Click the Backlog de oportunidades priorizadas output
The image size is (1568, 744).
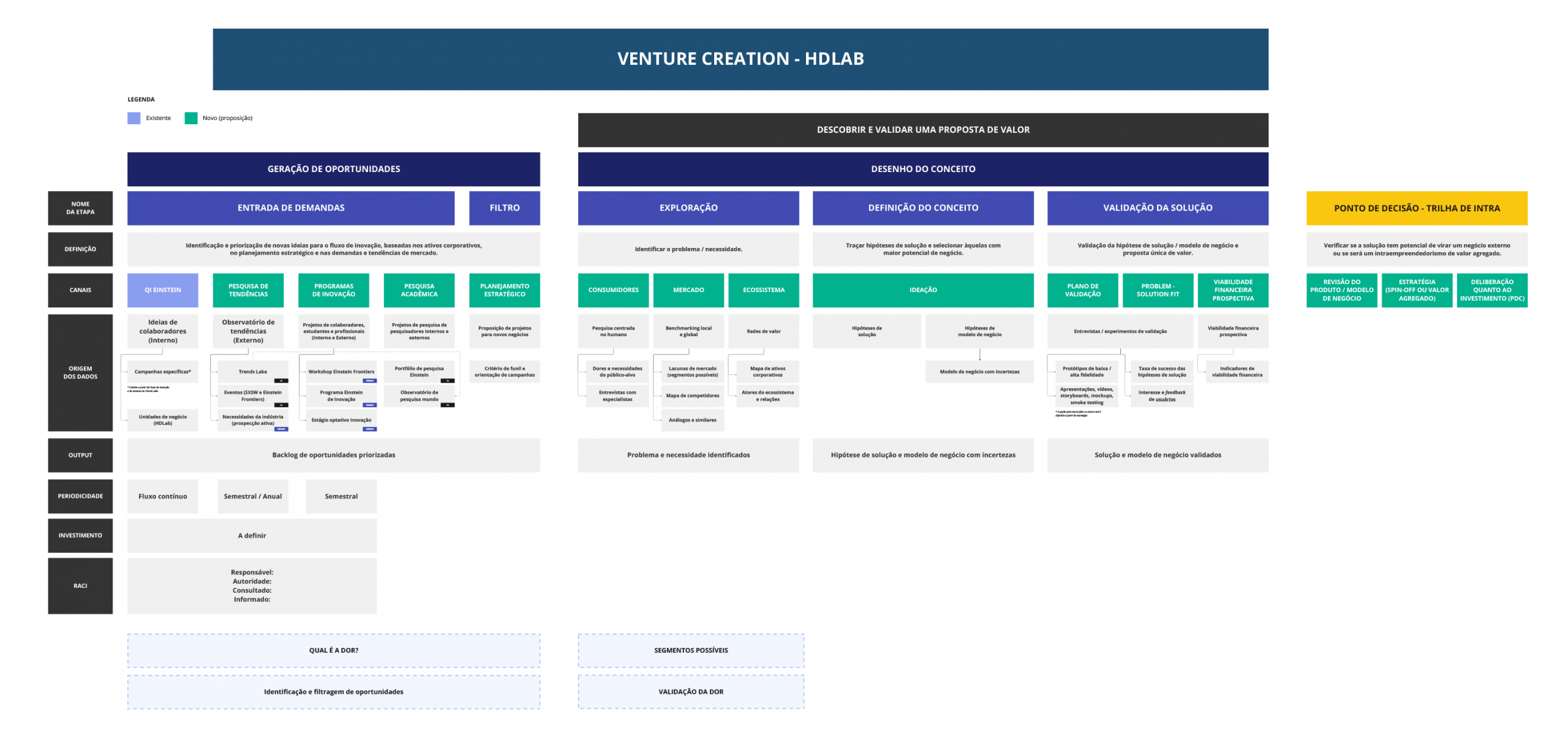333,455
